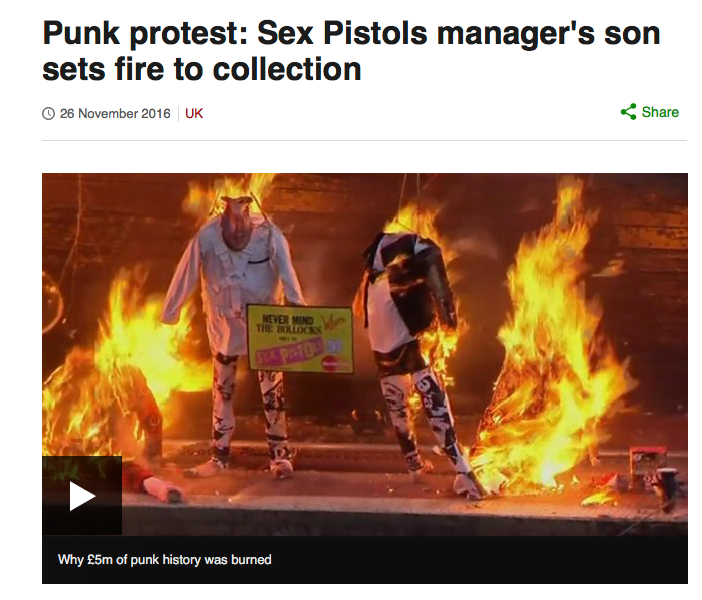The width and height of the screenshot is (702, 600).
Task: Click the word collection in the headline
Action: pos(287,69)
